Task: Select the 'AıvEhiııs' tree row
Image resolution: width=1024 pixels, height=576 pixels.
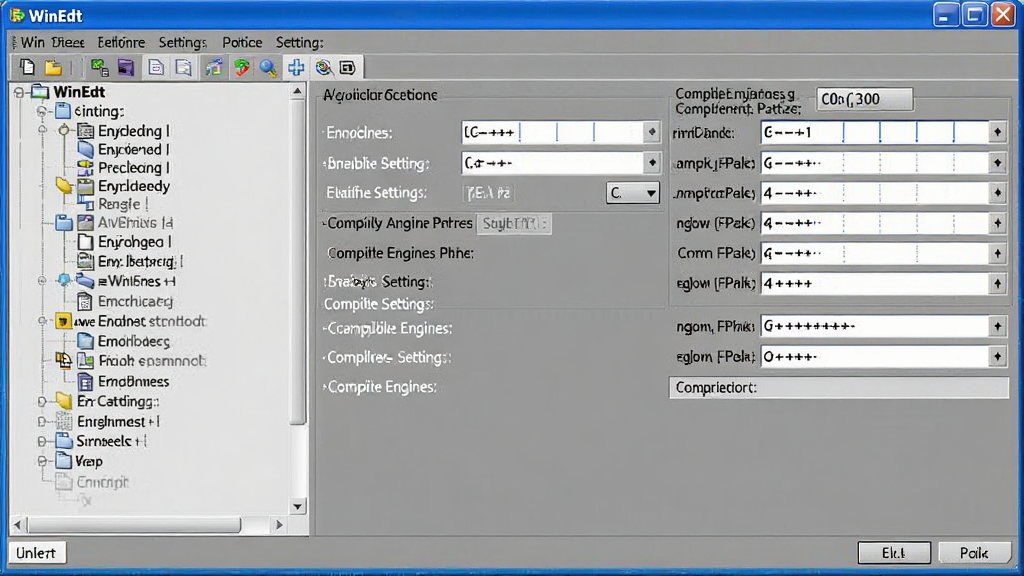Action: tap(136, 223)
